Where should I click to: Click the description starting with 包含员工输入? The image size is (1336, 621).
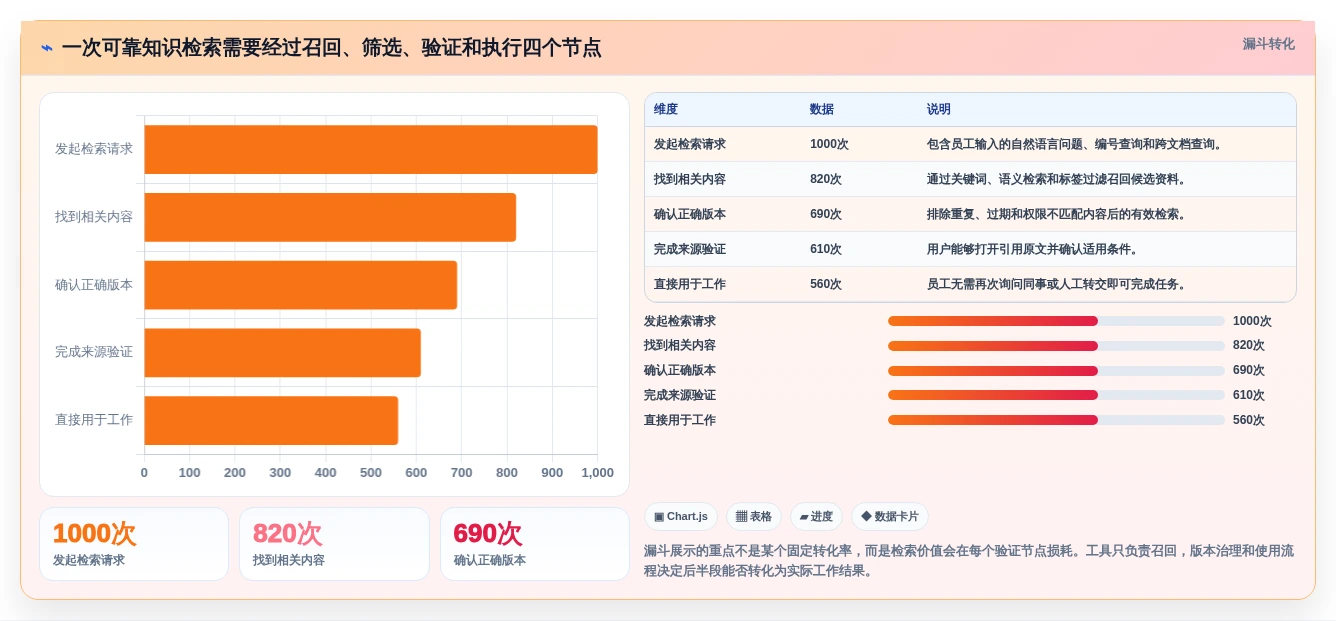[x=1075, y=144]
